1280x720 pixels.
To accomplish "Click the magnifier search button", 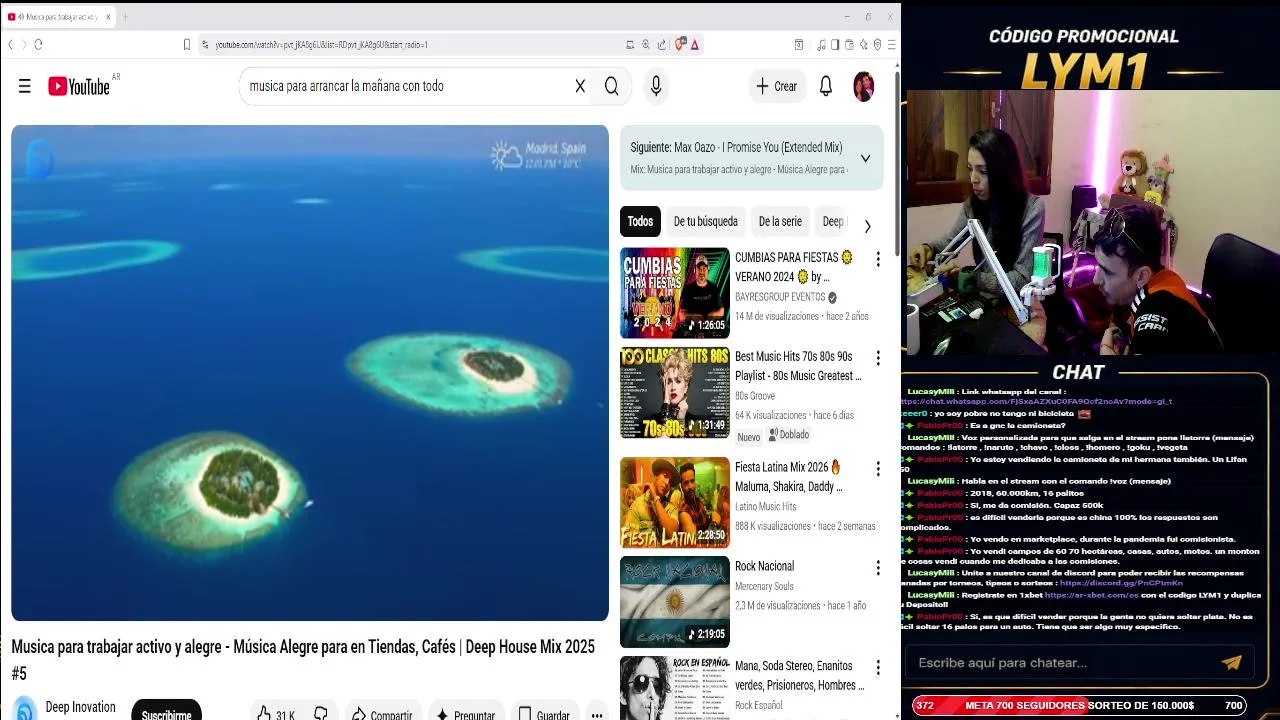I will [x=611, y=86].
